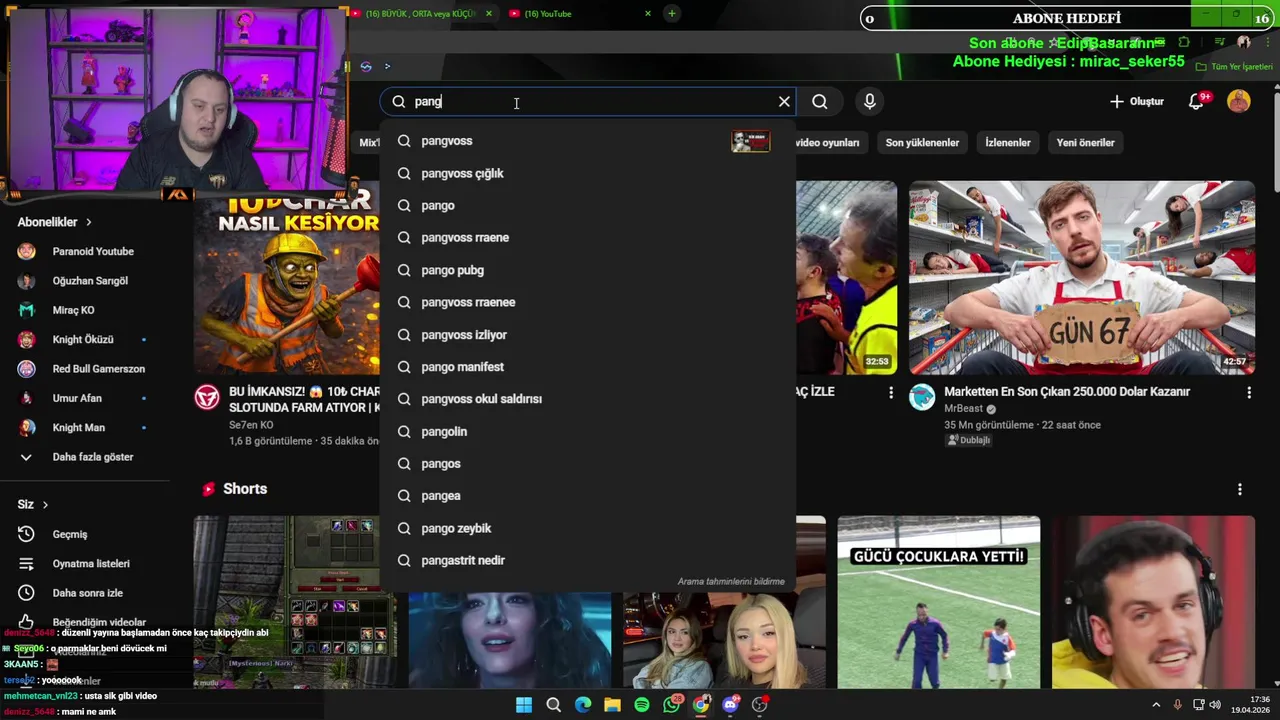
Task: Open options for the AÇ İZLE video
Action: click(x=890, y=393)
